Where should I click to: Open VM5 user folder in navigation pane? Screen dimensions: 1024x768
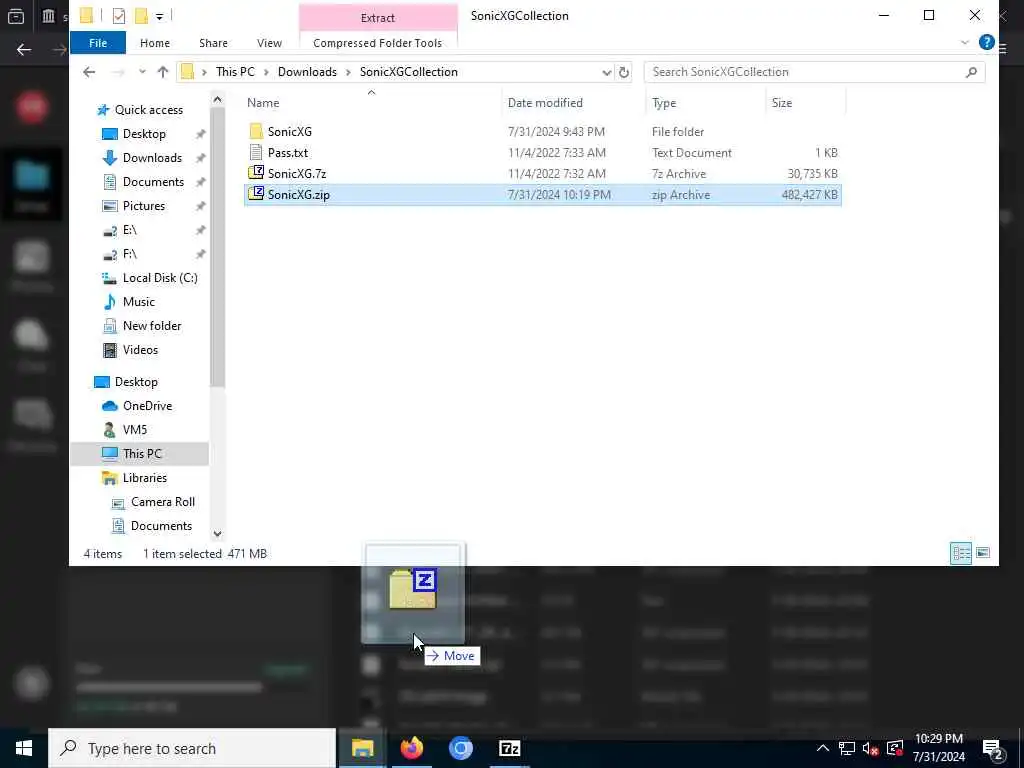[x=135, y=430]
